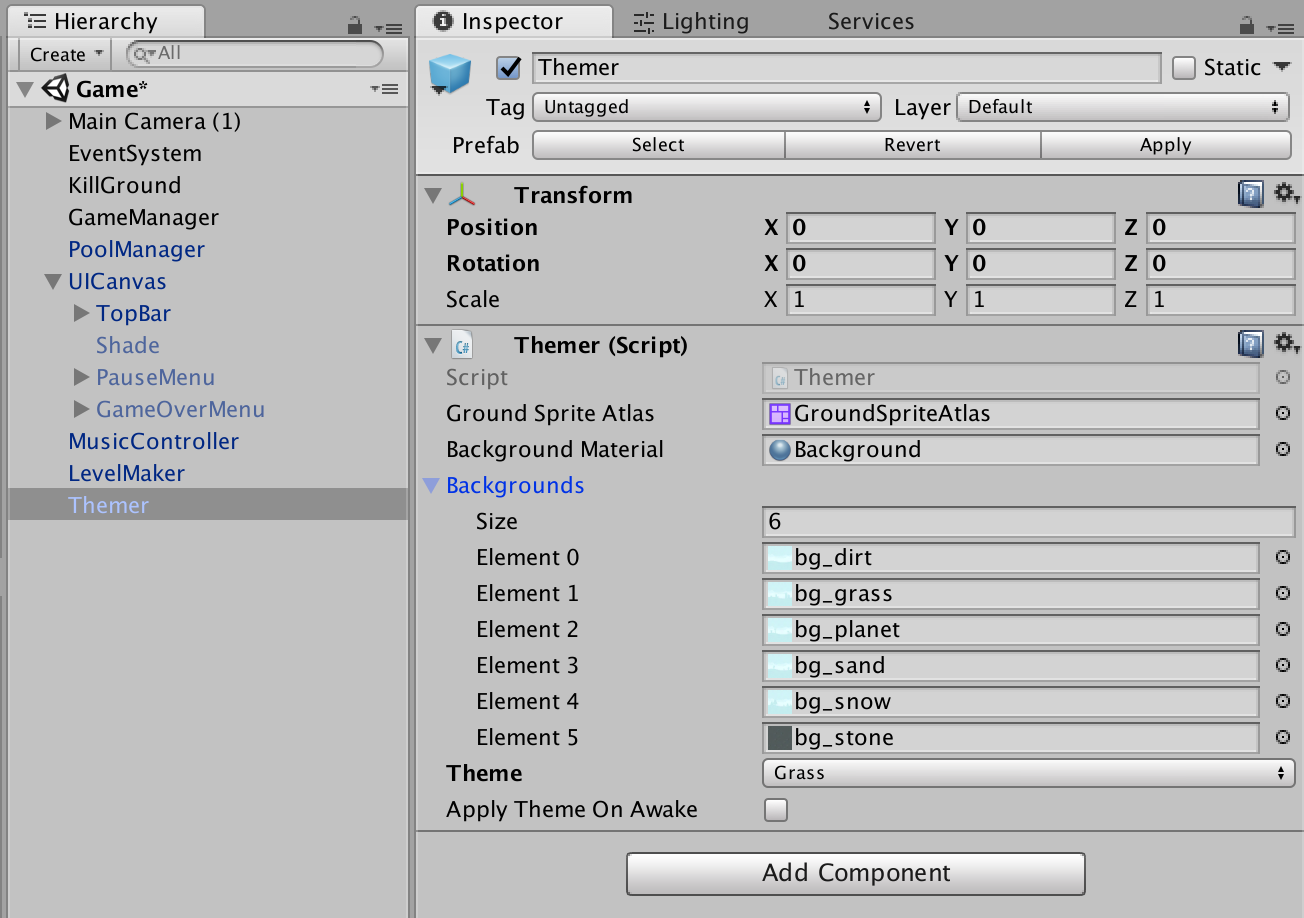Open the Inspector panel options menu
The image size is (1304, 918).
(x=1279, y=28)
